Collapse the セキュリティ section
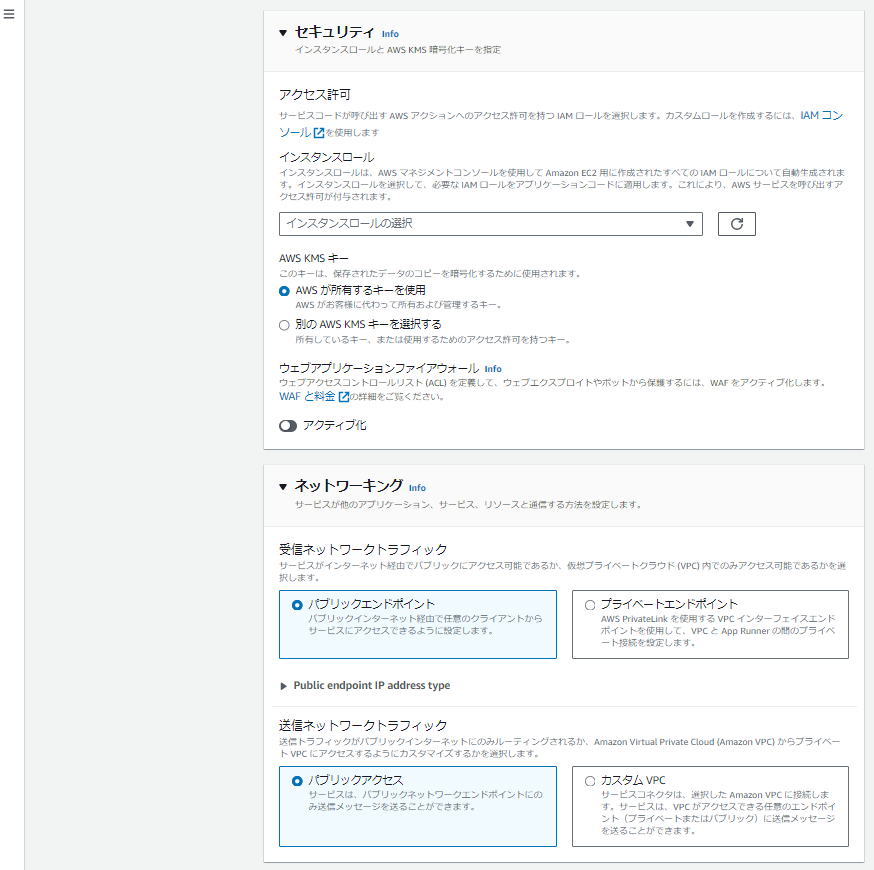This screenshot has height=870, width=874. pyautogui.click(x=283, y=33)
